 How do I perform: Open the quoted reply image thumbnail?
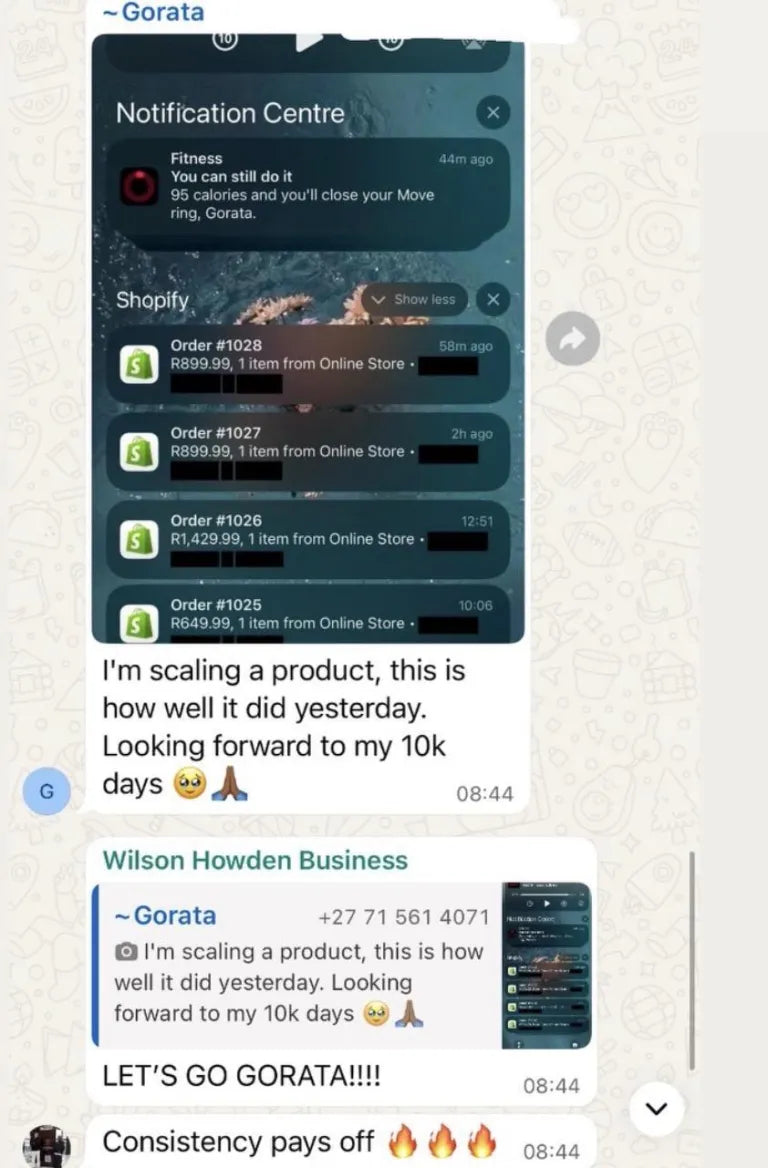547,965
